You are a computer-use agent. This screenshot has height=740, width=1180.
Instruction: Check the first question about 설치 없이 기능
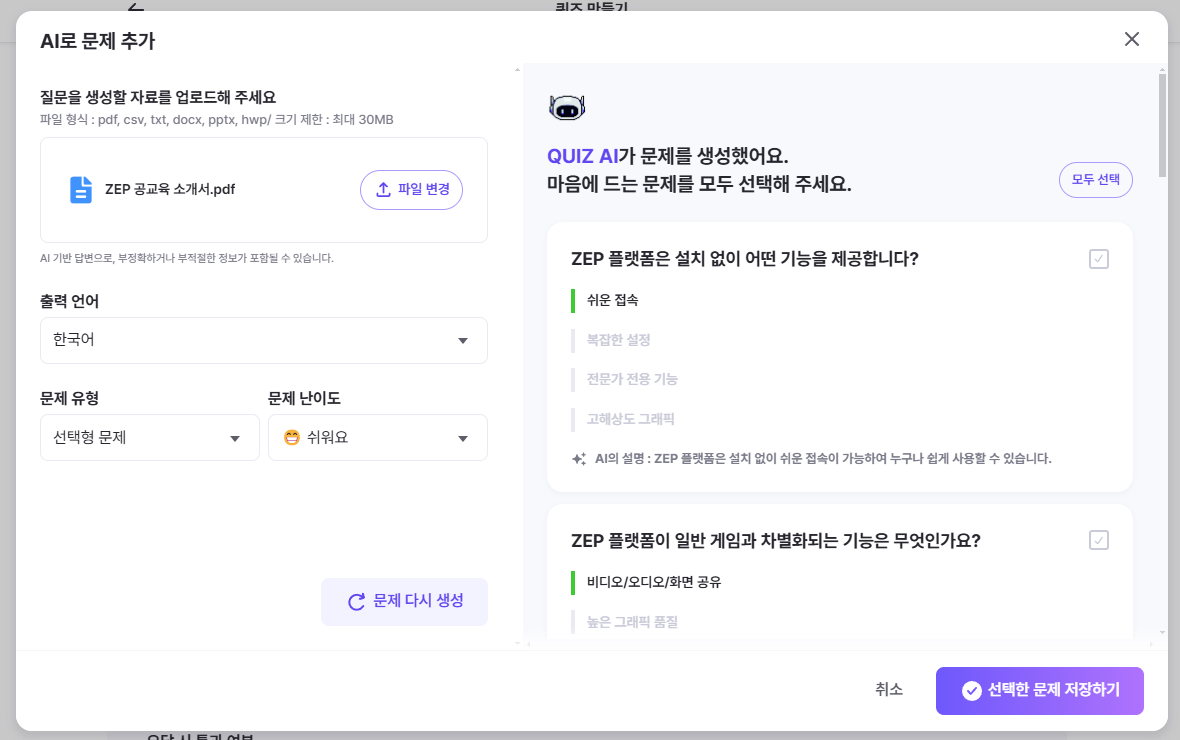click(x=1099, y=259)
